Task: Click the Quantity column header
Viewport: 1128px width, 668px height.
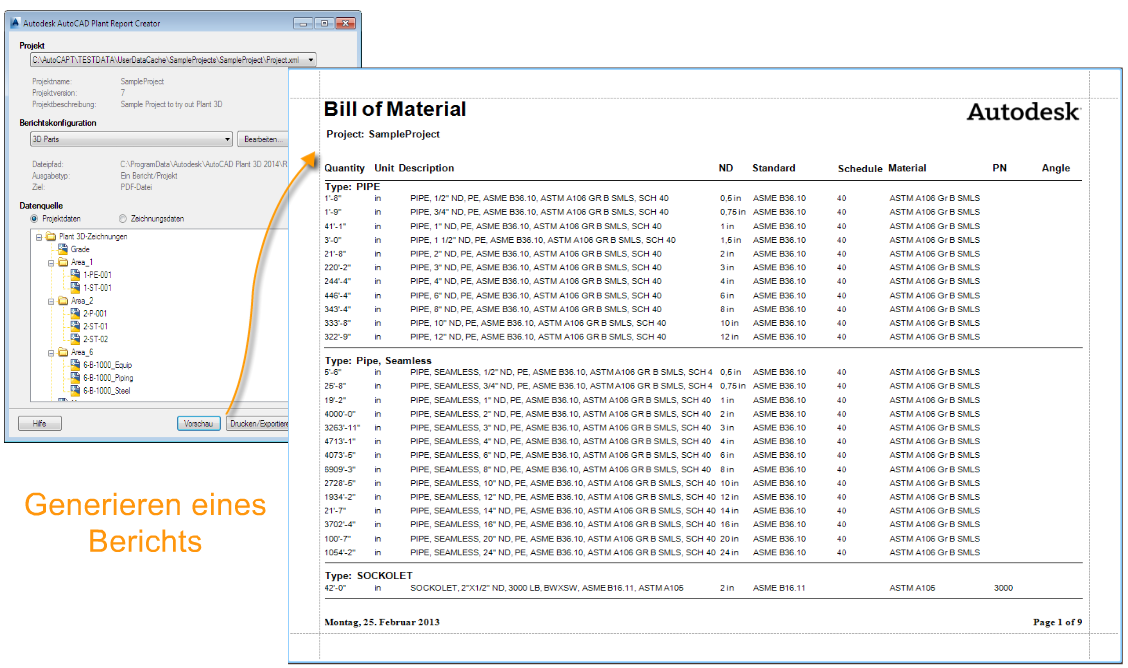Action: pos(345,168)
